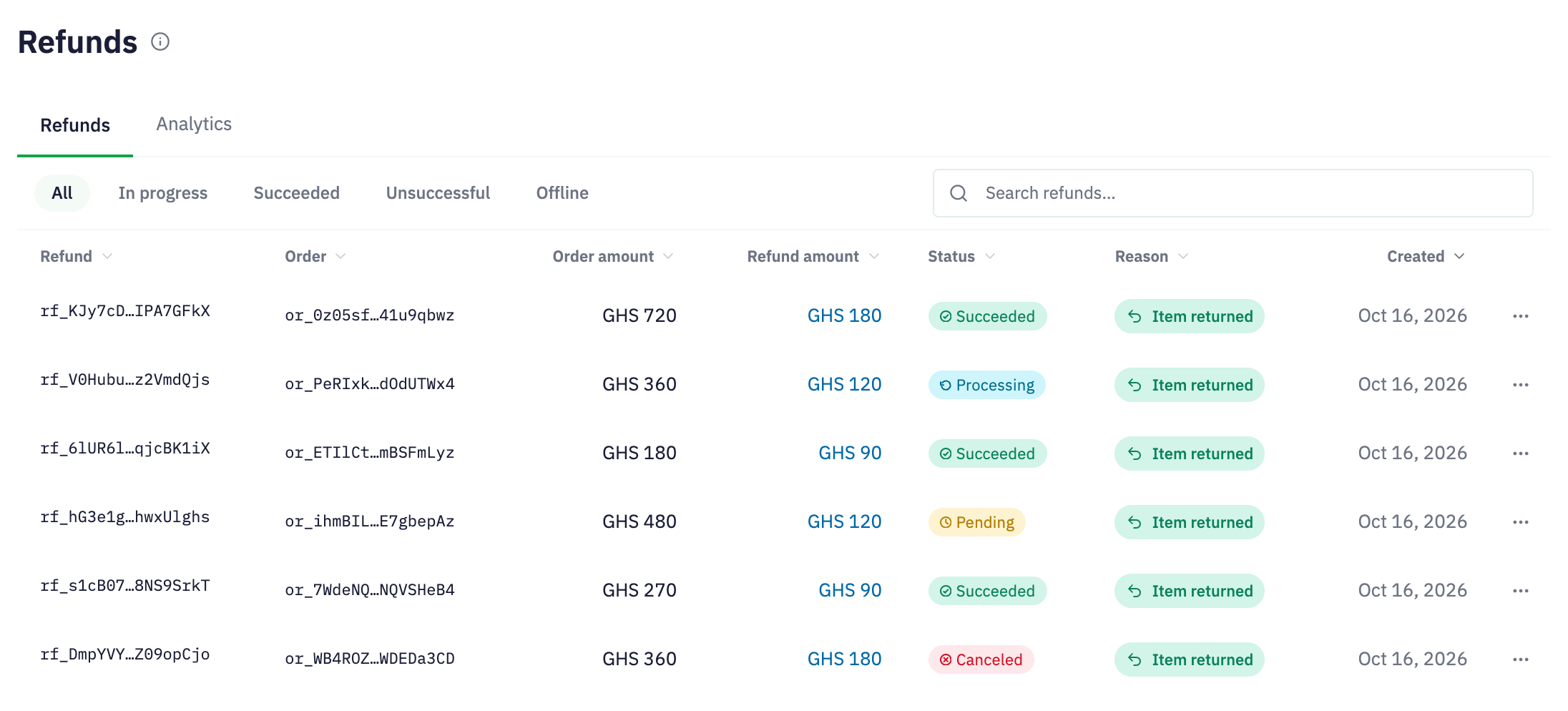Screen dimensions: 1568x711
Task: Click Item returned badge for rf_6lUR6l…qjcBK1iX
Action: click(x=1190, y=453)
